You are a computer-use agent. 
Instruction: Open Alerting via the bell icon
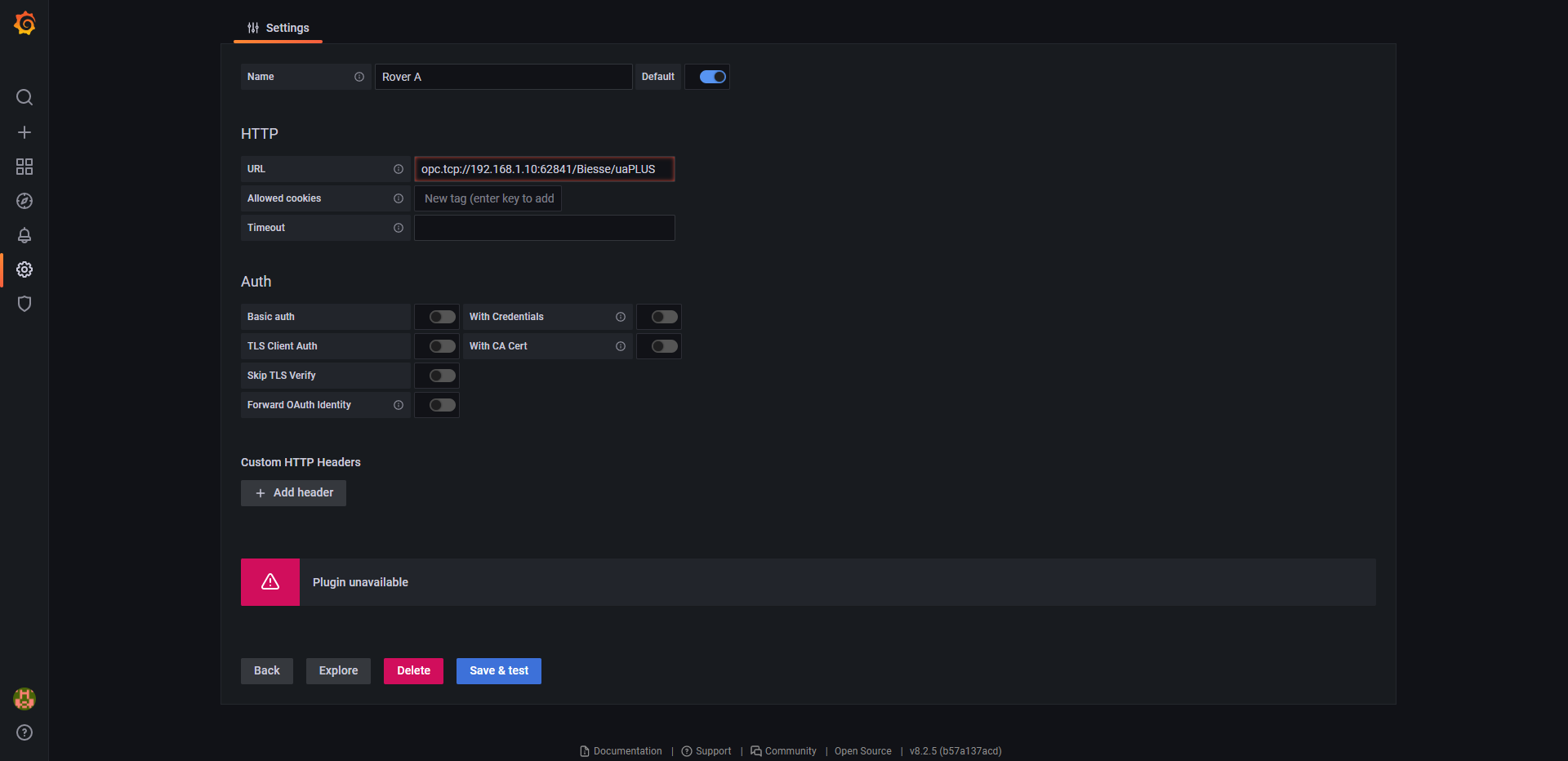(x=24, y=235)
